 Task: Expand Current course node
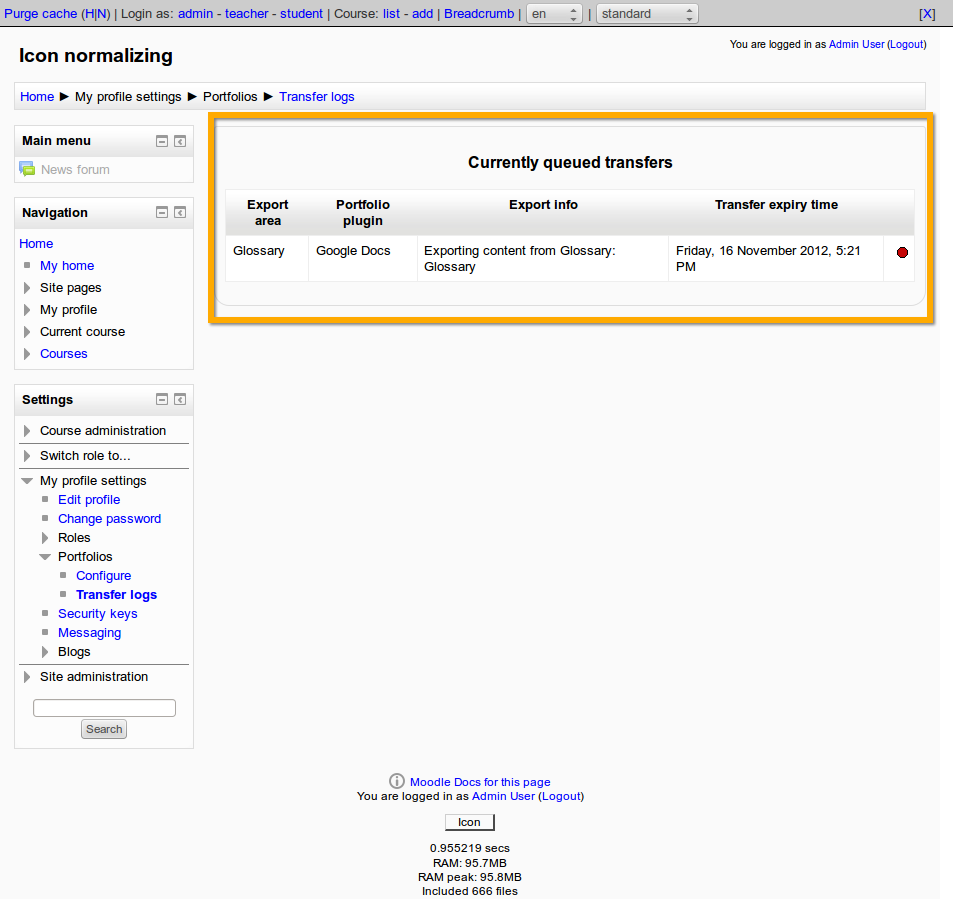tap(27, 331)
